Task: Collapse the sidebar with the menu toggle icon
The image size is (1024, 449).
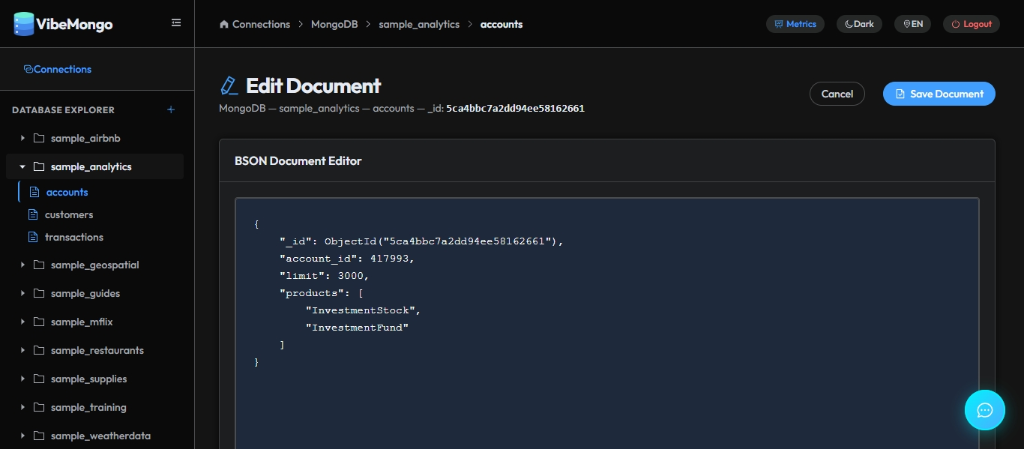Action: (x=176, y=23)
